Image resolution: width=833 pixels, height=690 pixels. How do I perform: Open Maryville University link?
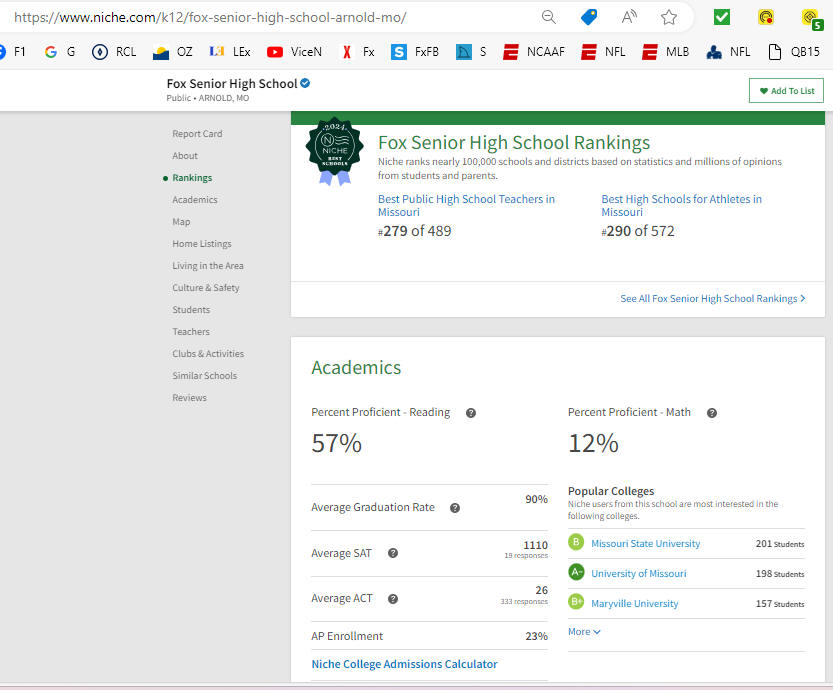point(634,604)
